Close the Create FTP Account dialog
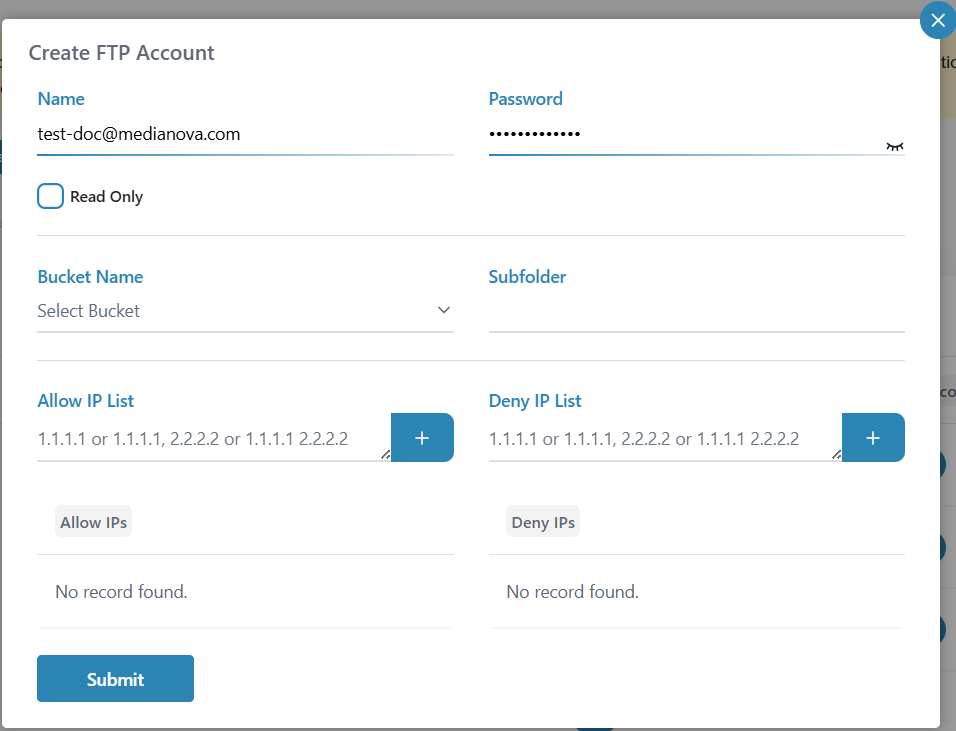 pos(937,21)
